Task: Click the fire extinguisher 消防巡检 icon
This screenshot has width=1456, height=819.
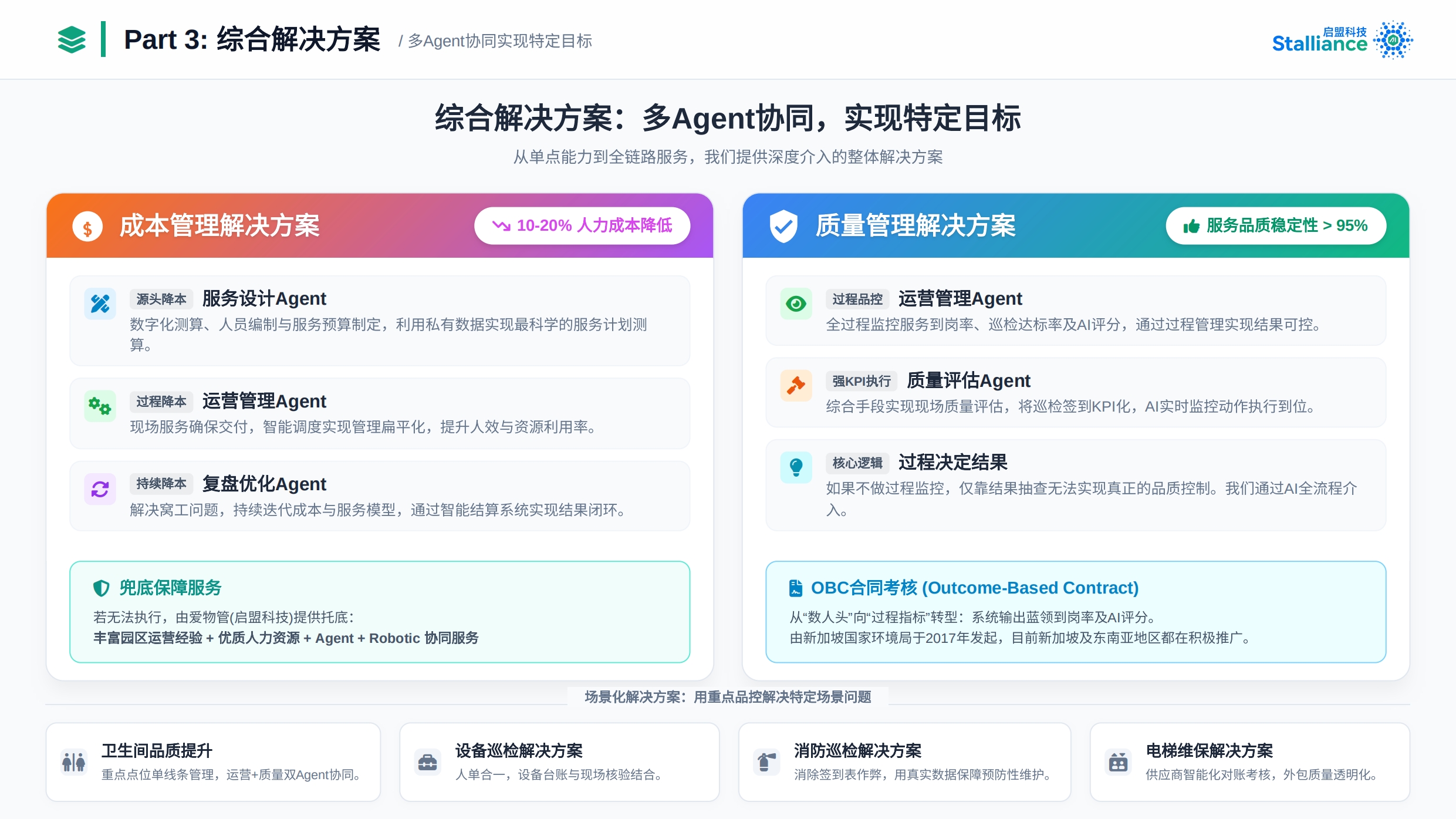Action: click(x=766, y=762)
